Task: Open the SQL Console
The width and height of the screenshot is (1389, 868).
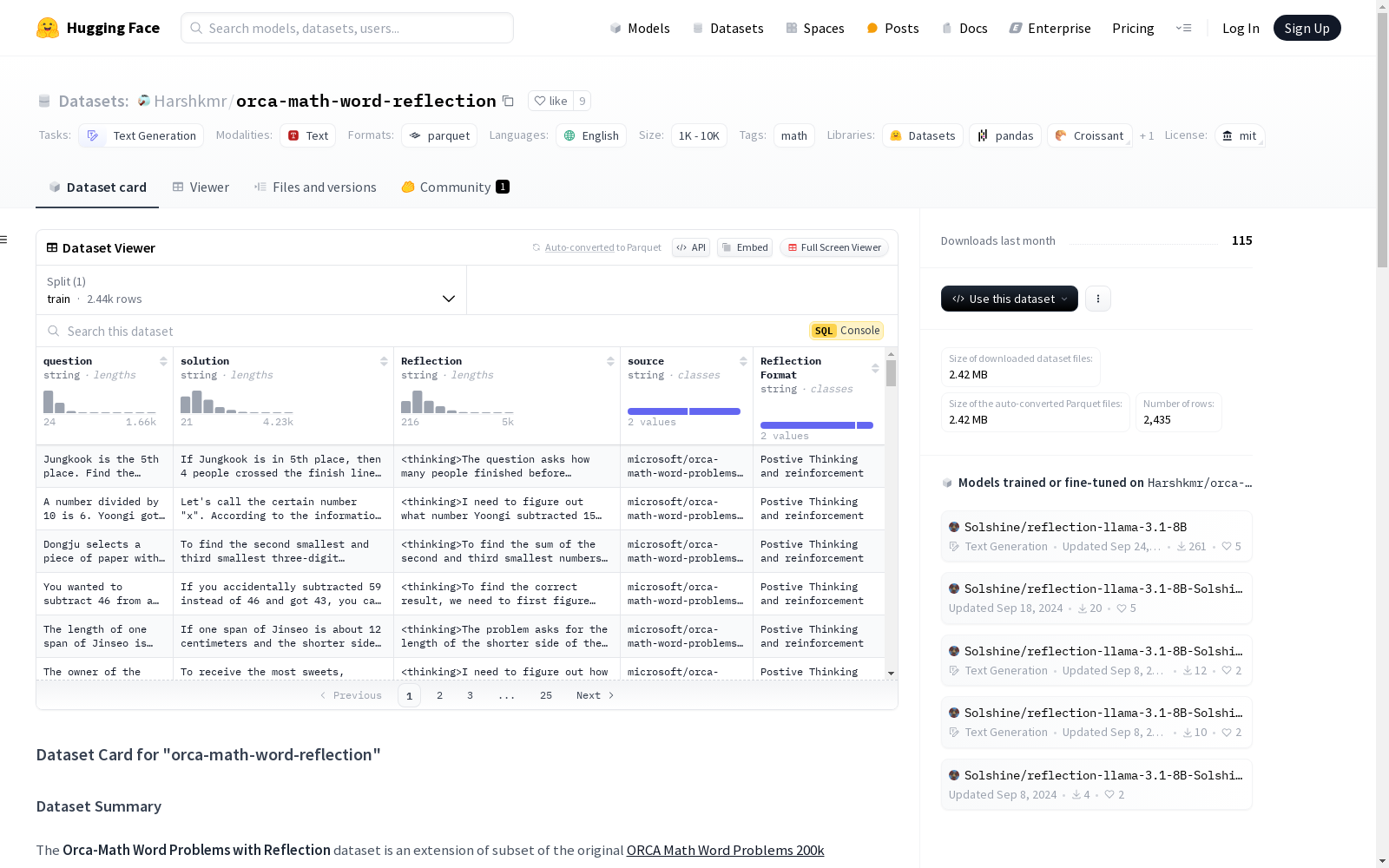Action: (x=846, y=331)
